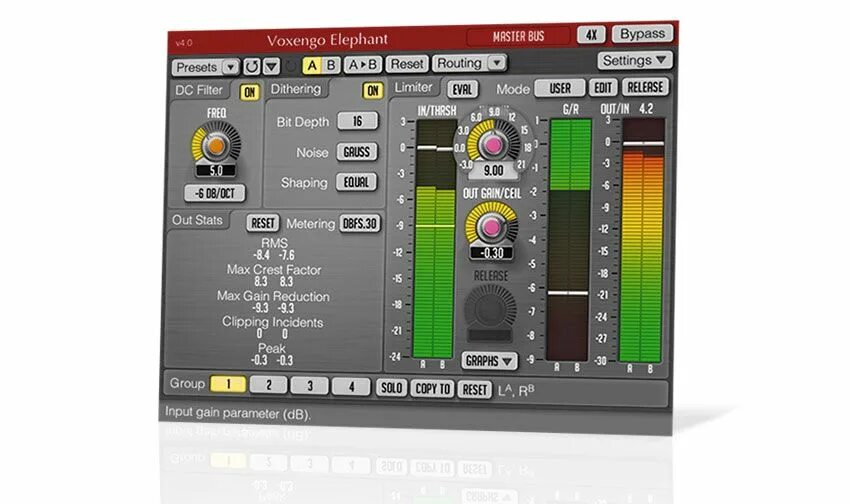Viewport: 850px width, 504px height.
Task: Click the G/R gain reduction meter
Action: click(569, 240)
